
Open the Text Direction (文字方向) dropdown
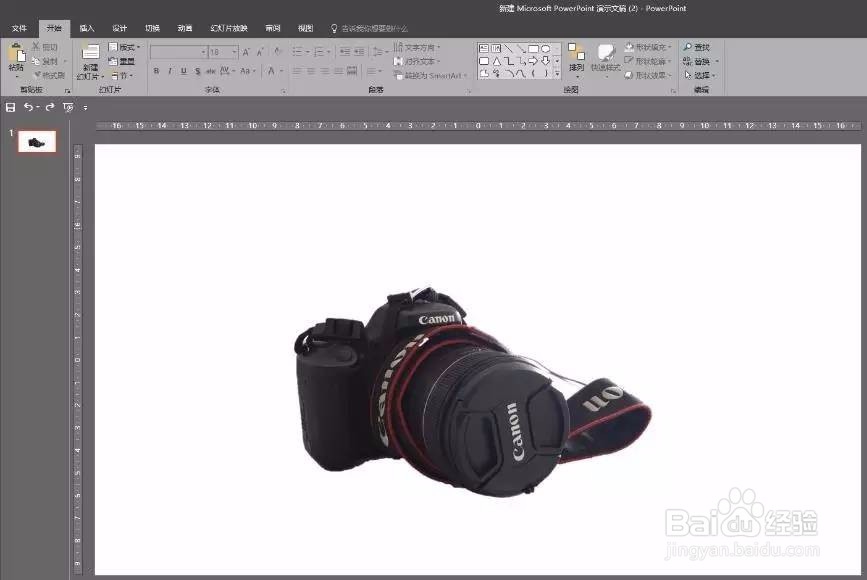[x=417, y=47]
